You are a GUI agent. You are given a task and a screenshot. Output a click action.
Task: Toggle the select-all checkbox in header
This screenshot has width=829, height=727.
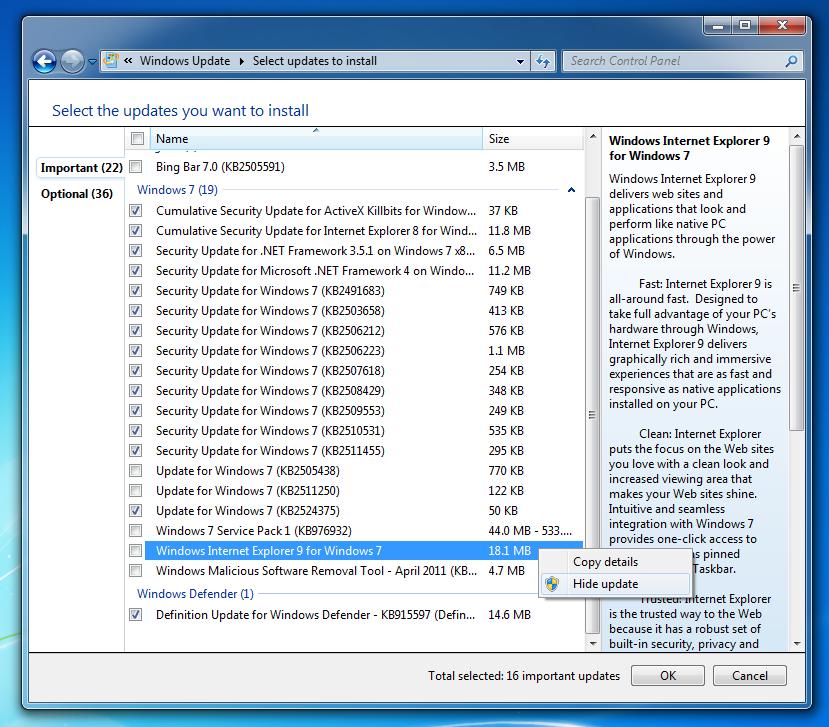pos(137,139)
